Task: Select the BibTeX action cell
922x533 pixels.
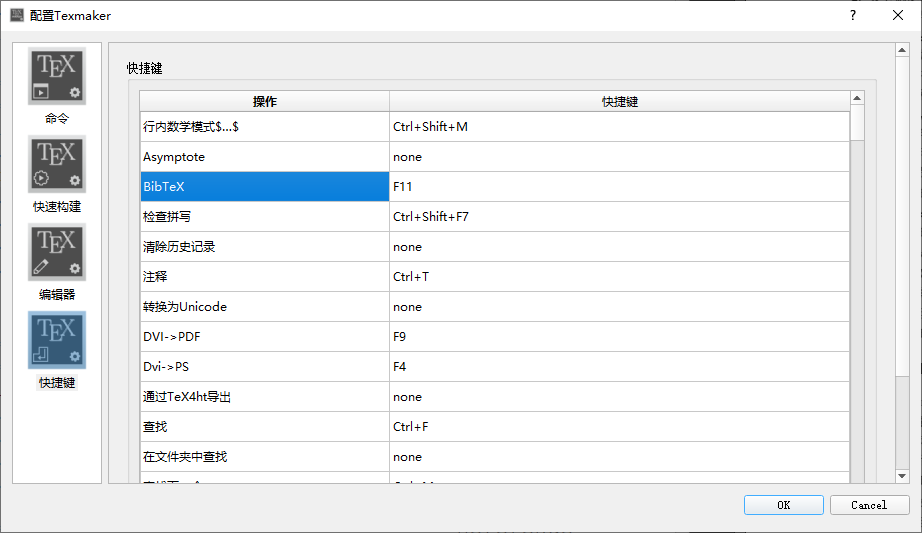Action: (x=265, y=186)
